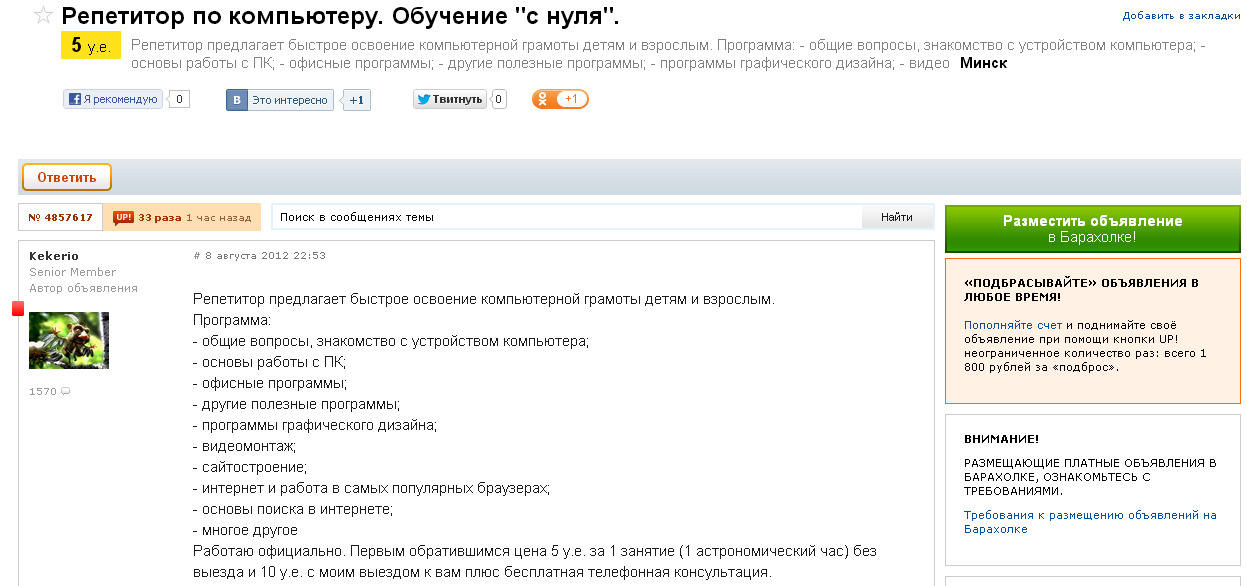
Task: Open Kekerio's avatar image
Action: (x=69, y=340)
